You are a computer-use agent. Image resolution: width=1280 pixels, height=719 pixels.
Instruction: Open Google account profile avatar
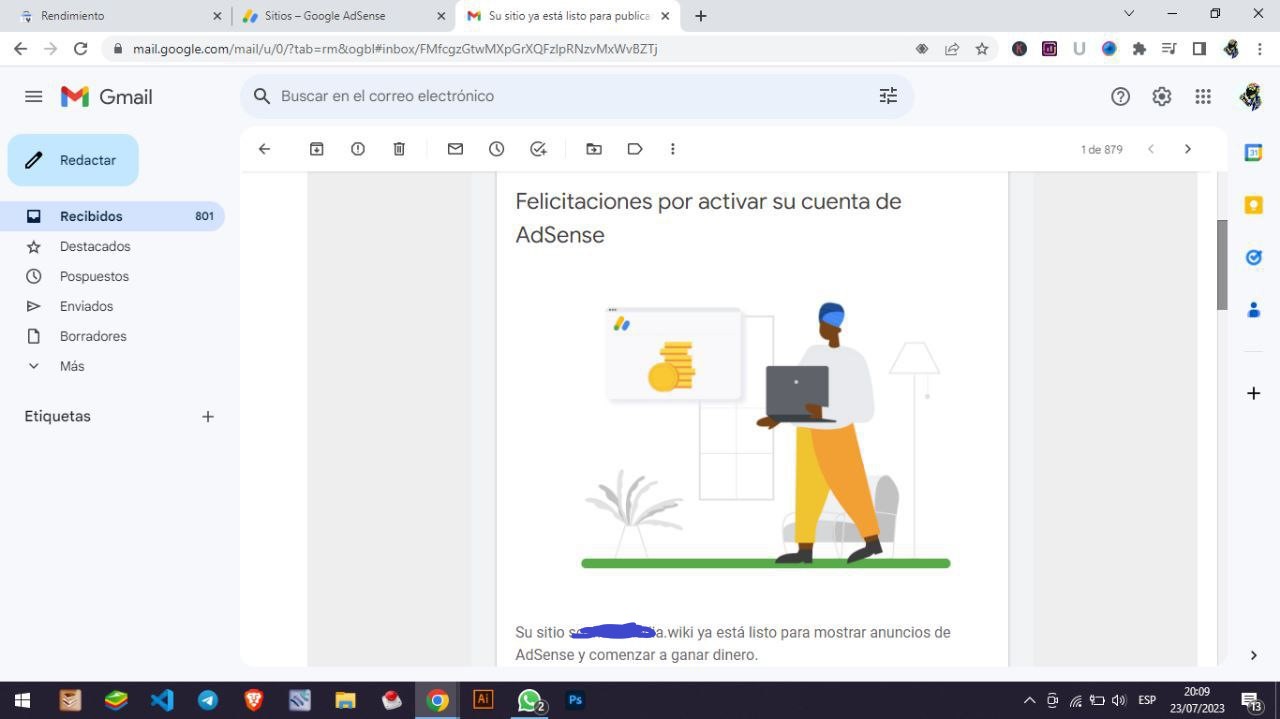[1251, 96]
